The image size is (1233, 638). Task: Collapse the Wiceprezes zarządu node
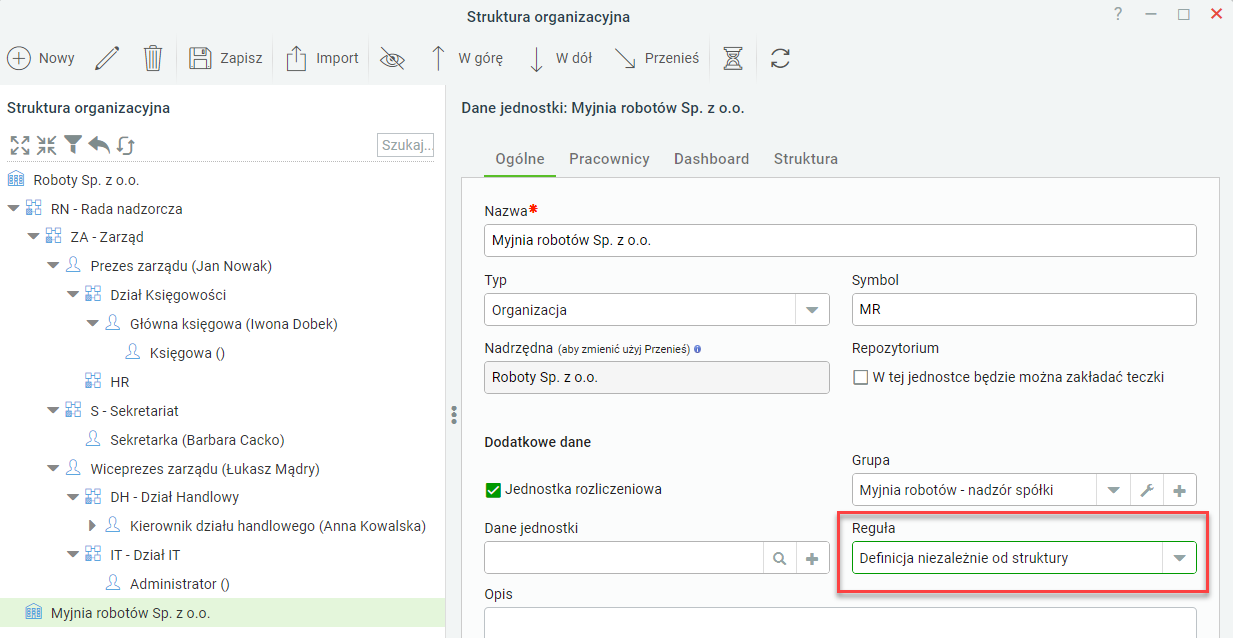click(x=53, y=469)
